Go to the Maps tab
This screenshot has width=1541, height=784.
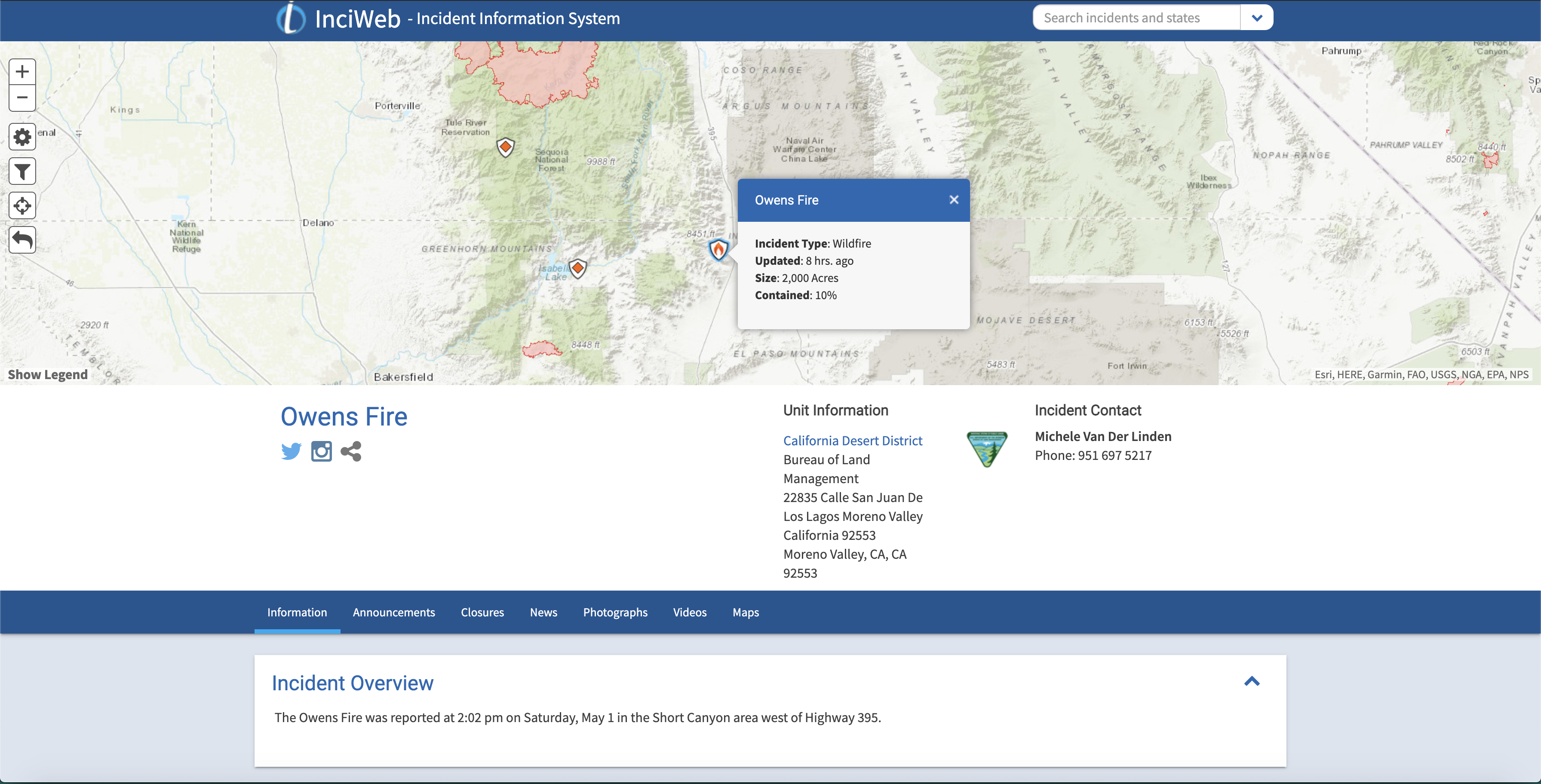(746, 612)
